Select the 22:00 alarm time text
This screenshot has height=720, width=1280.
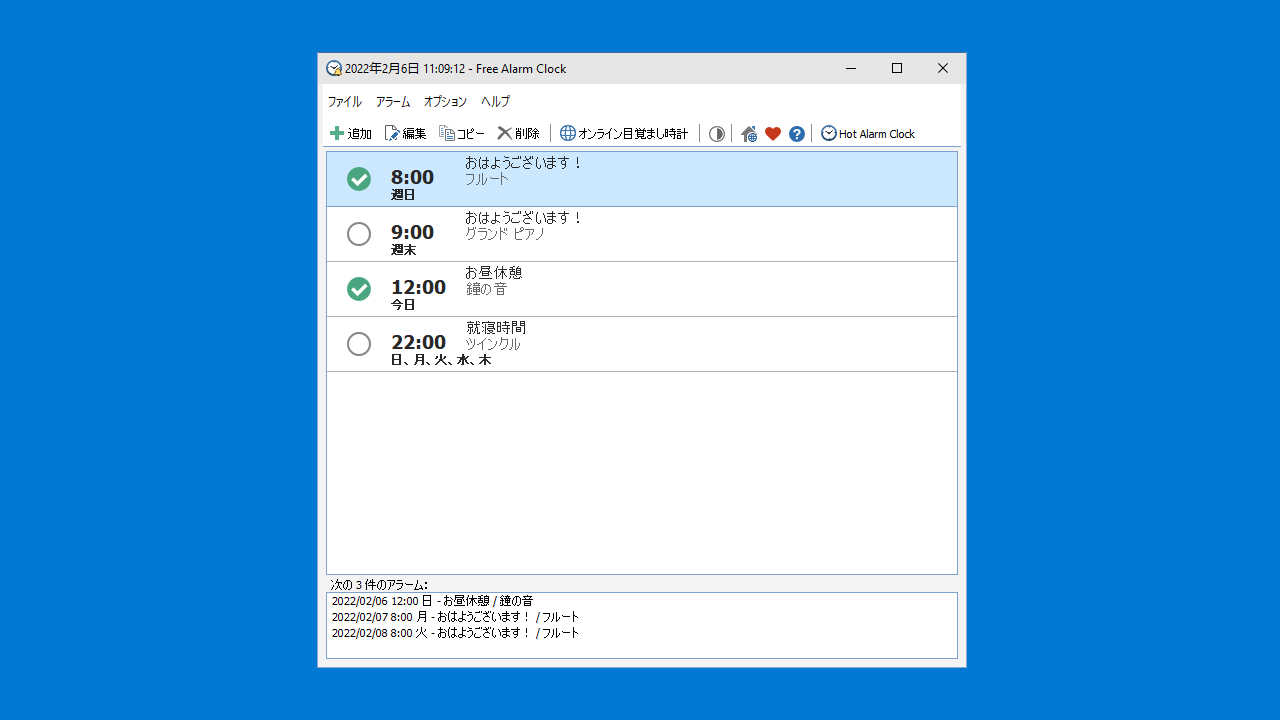[x=418, y=342]
